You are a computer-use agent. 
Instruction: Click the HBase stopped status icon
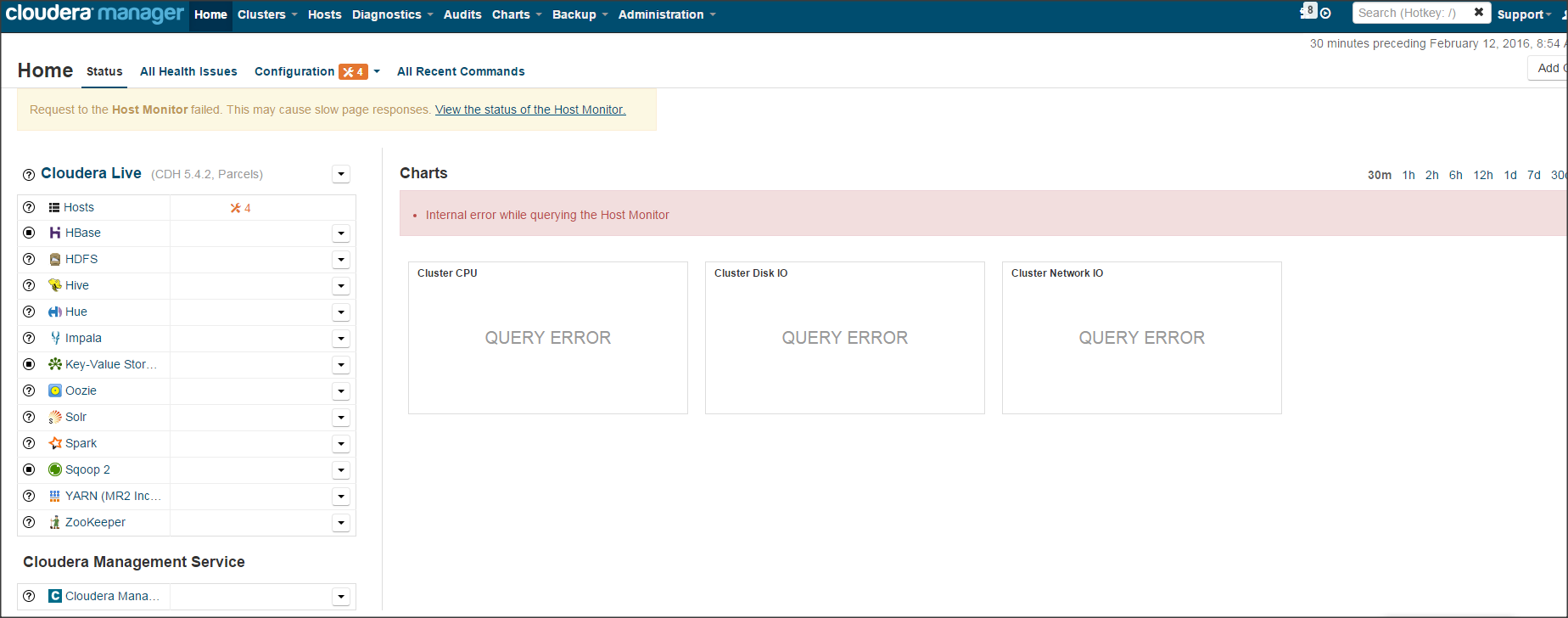tap(29, 233)
